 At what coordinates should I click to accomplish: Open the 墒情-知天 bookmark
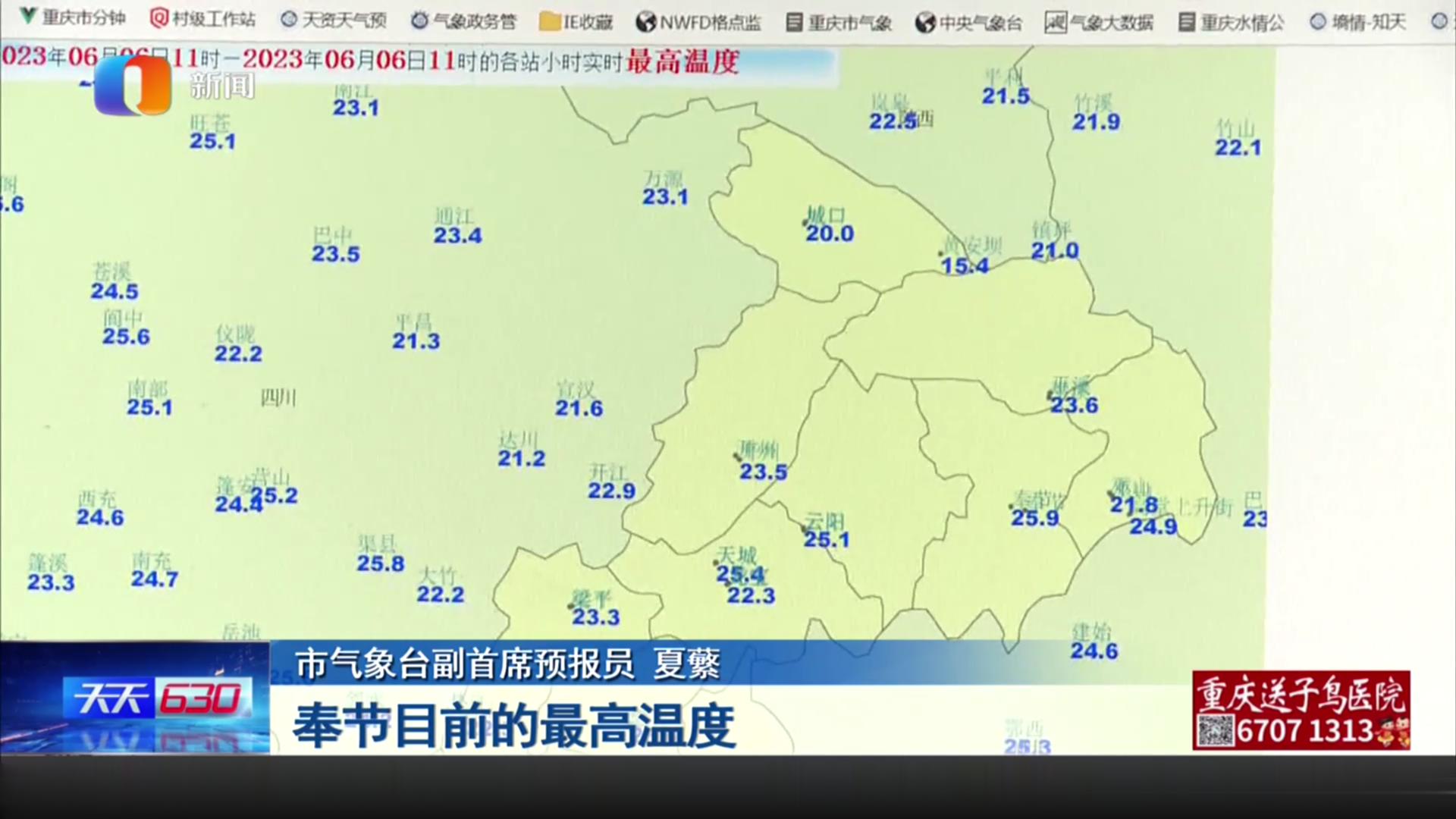point(1358,22)
